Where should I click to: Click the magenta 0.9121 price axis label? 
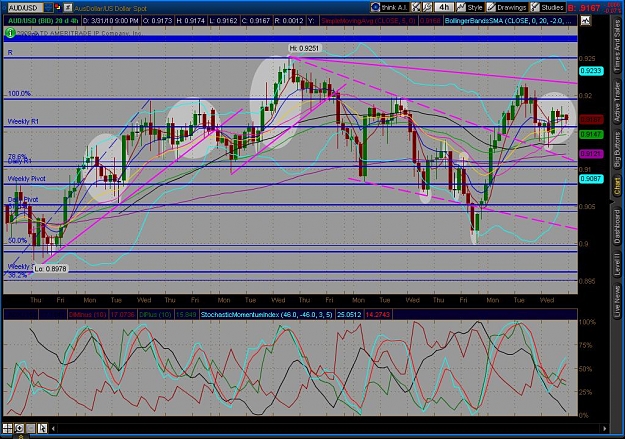tap(591, 154)
